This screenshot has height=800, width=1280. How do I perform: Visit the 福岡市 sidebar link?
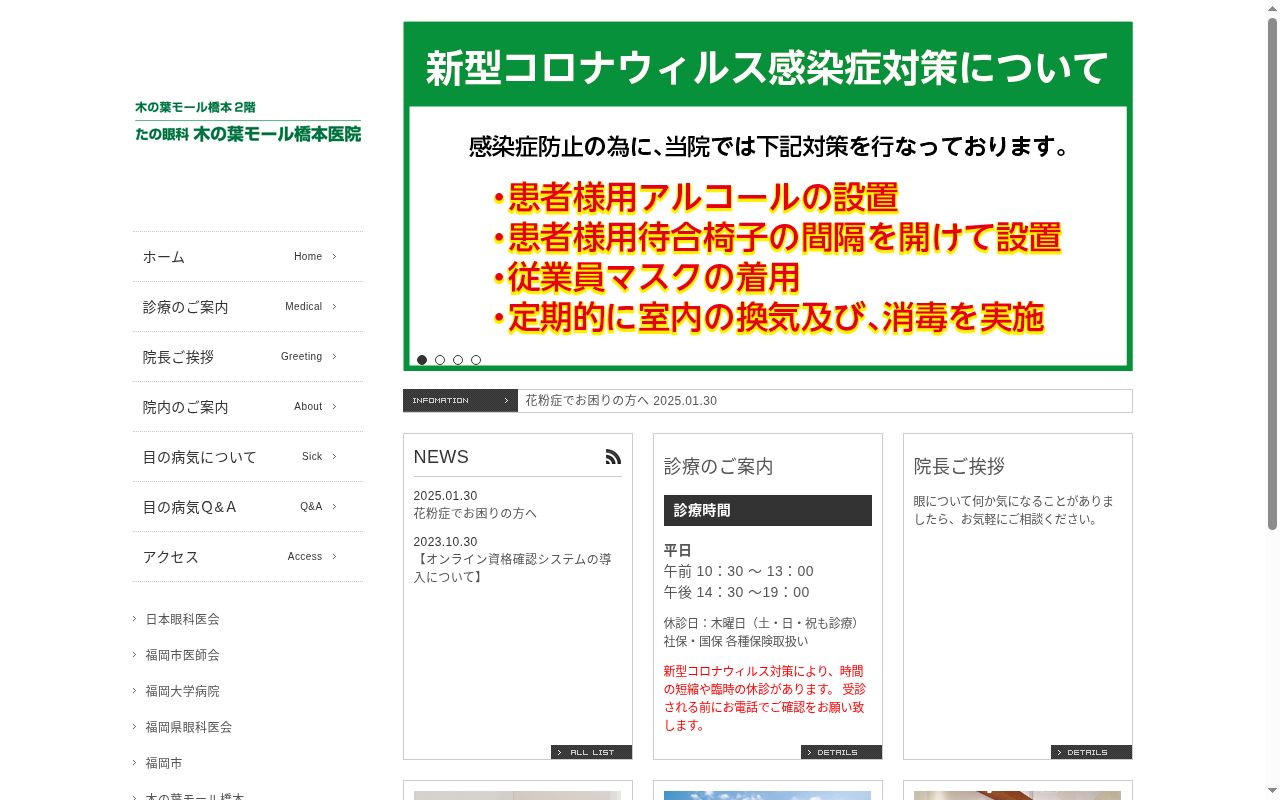pos(163,763)
